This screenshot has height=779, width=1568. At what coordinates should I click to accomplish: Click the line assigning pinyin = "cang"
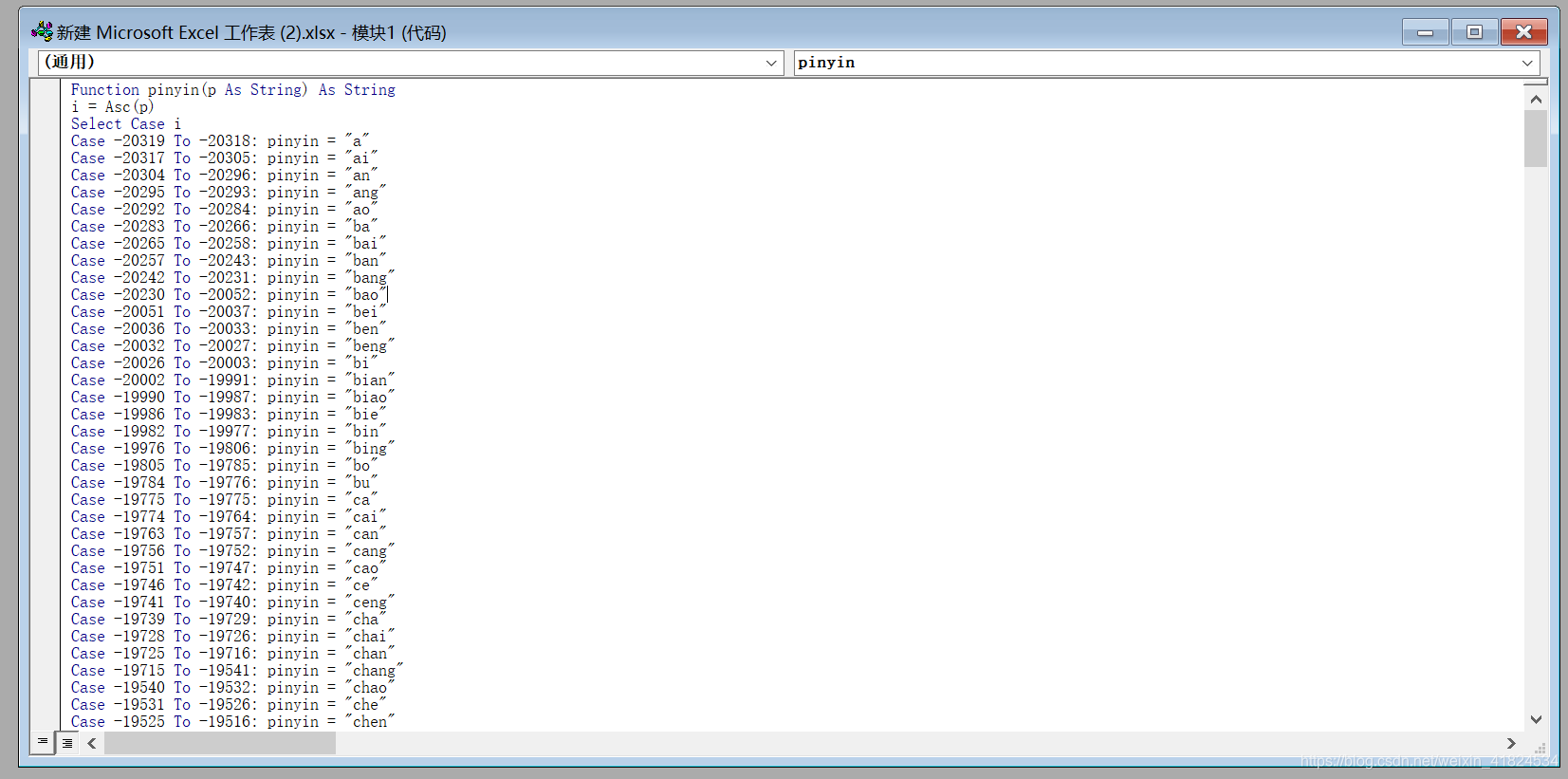tap(232, 551)
